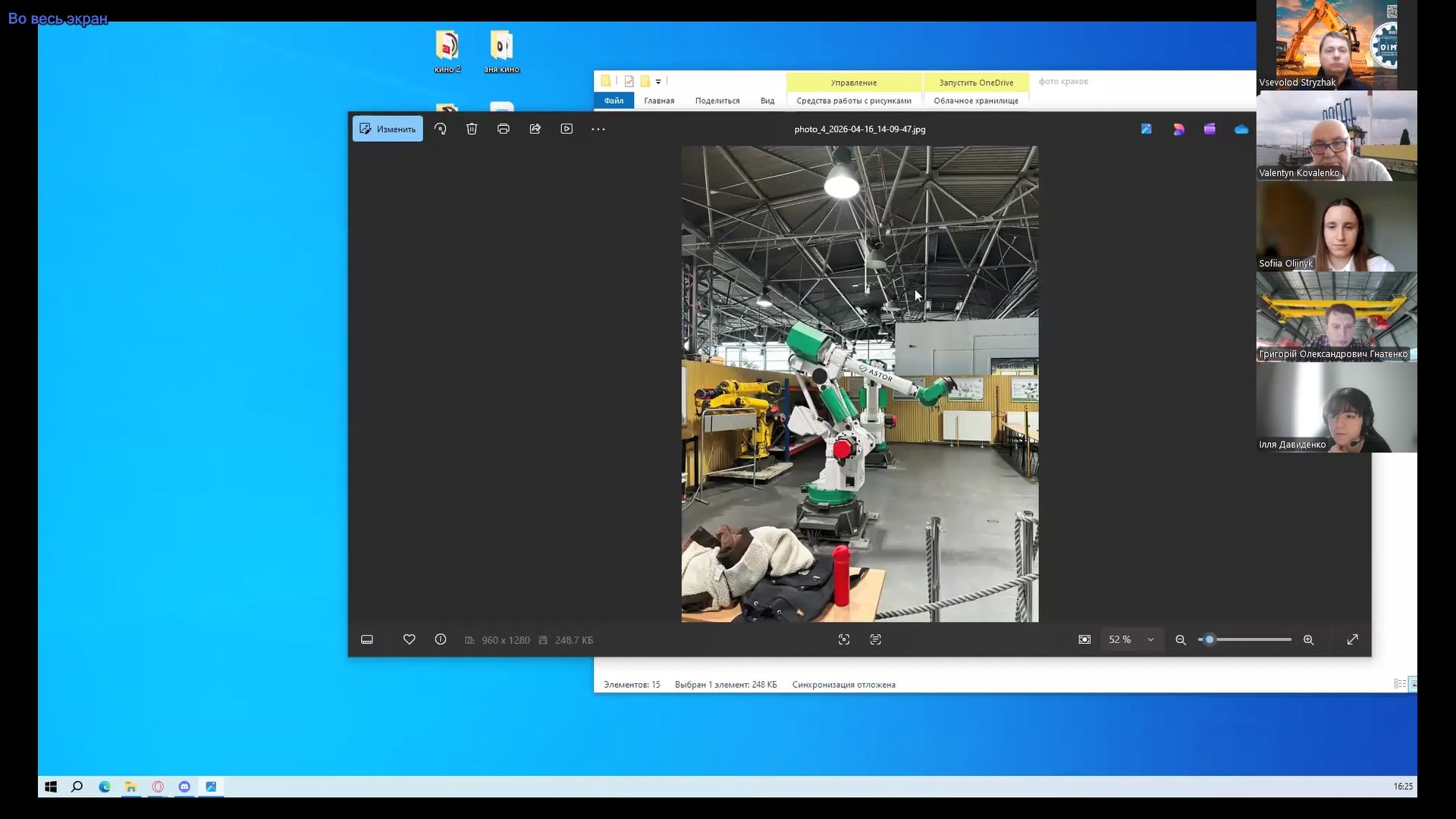Show file info with info icon

click(x=441, y=640)
